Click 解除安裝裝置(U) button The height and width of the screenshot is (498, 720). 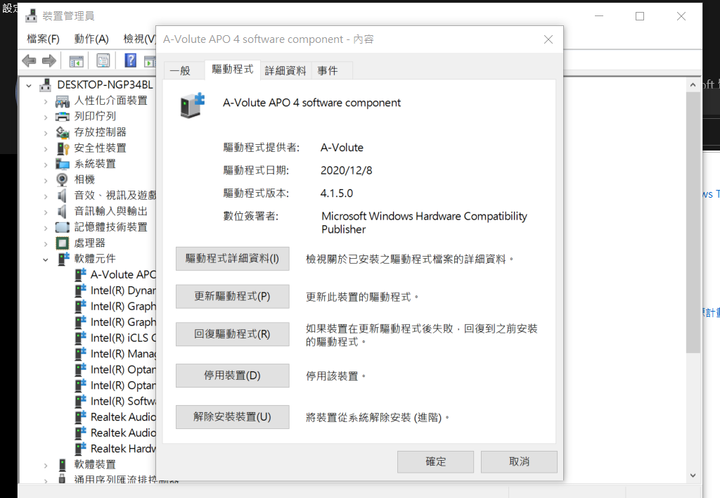232,417
